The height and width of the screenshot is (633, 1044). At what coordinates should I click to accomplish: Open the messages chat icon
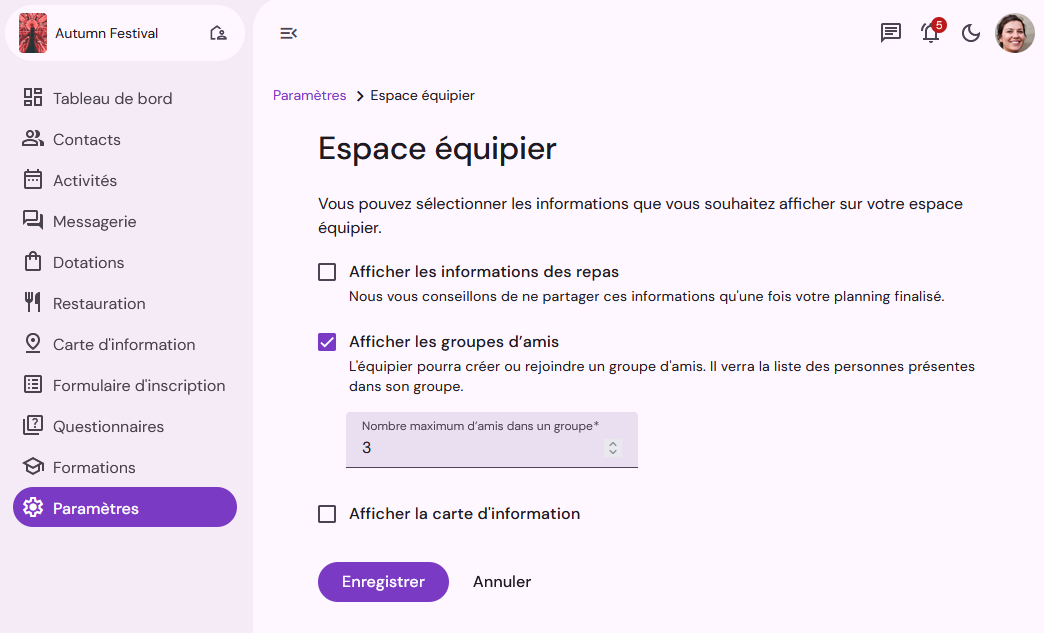tap(890, 33)
